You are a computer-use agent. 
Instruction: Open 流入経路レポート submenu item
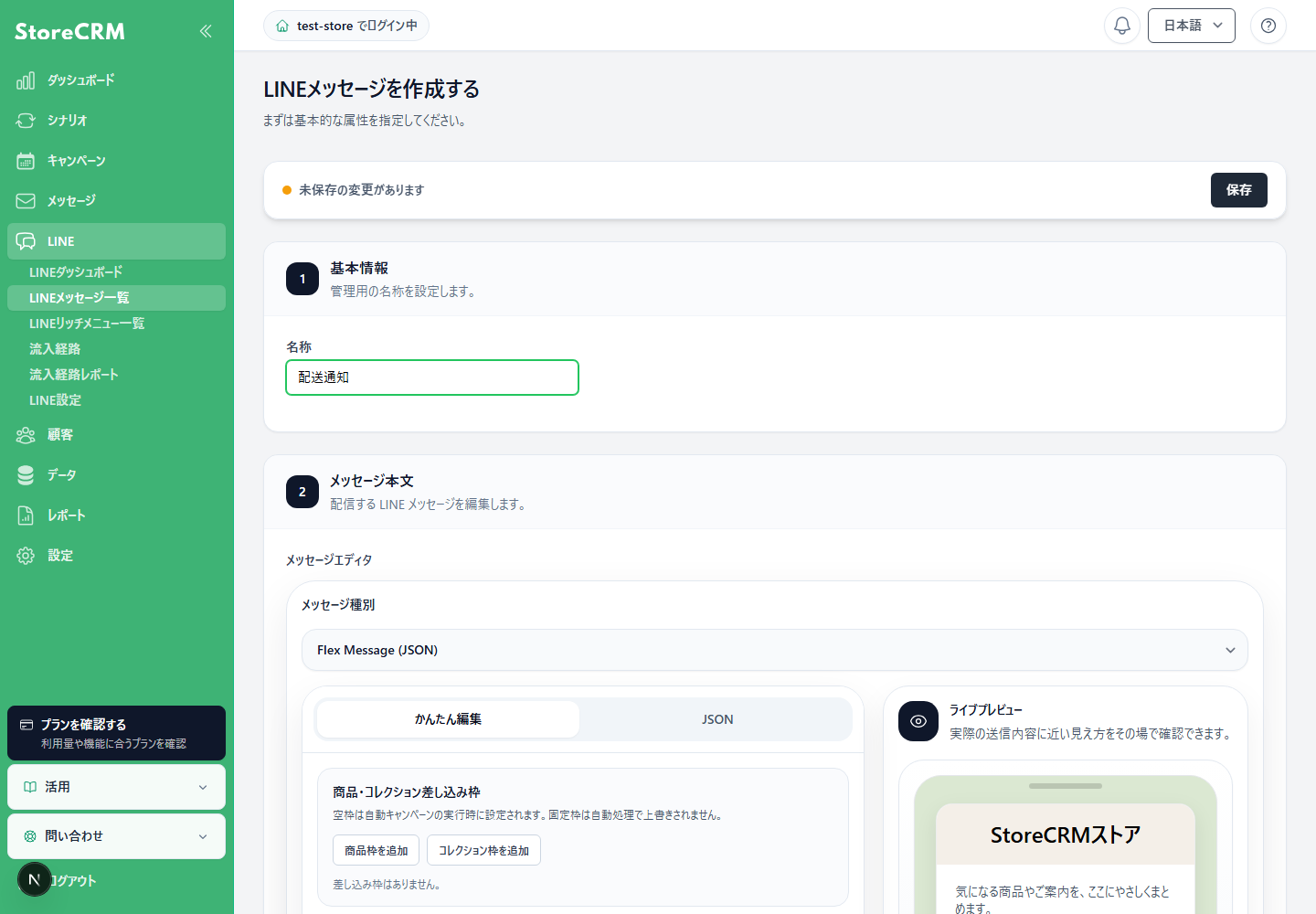pyautogui.click(x=116, y=375)
